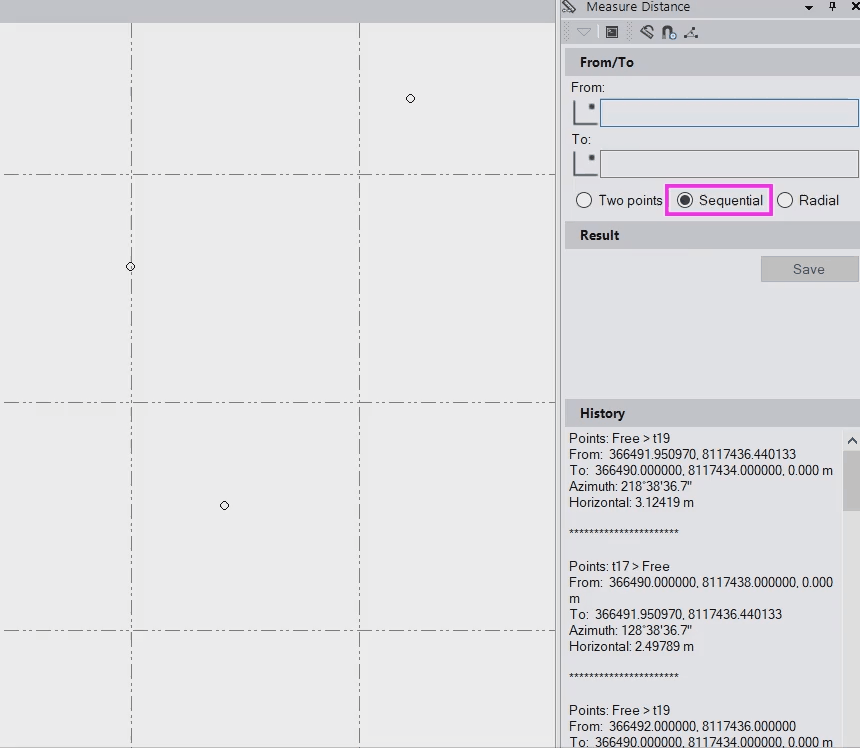This screenshot has height=748, width=860.
Task: Select the Sequential measurement mode
Action: [685, 200]
